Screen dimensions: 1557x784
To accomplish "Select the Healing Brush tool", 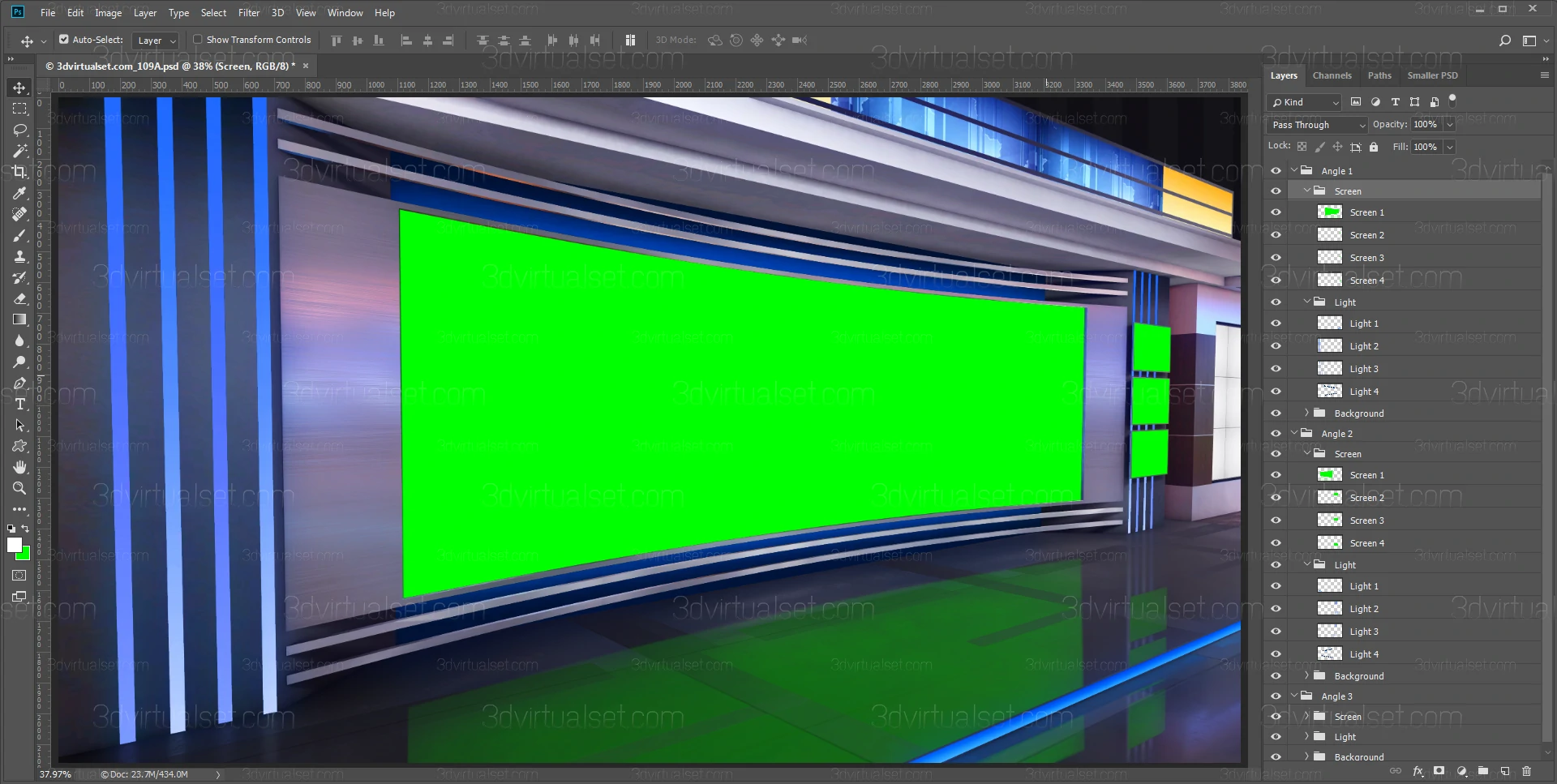I will [x=19, y=214].
